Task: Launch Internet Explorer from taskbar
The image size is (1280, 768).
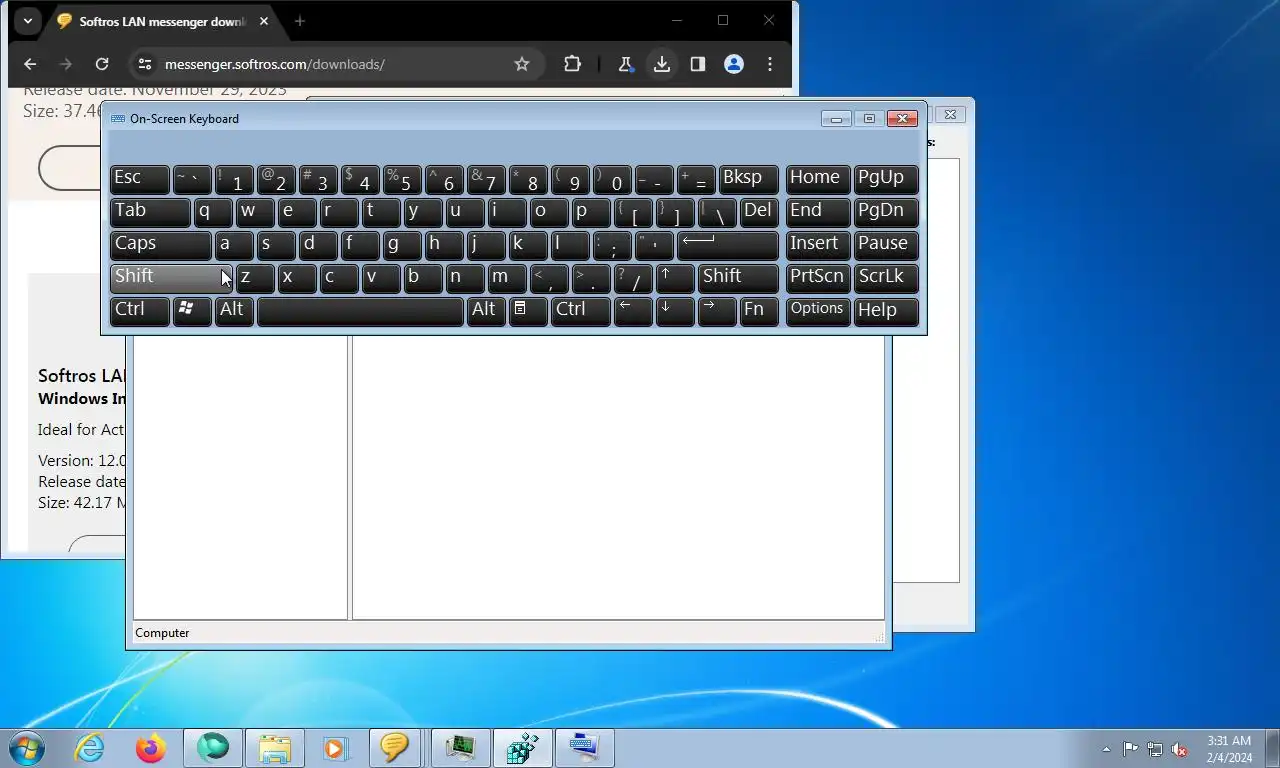Action: pos(90,748)
